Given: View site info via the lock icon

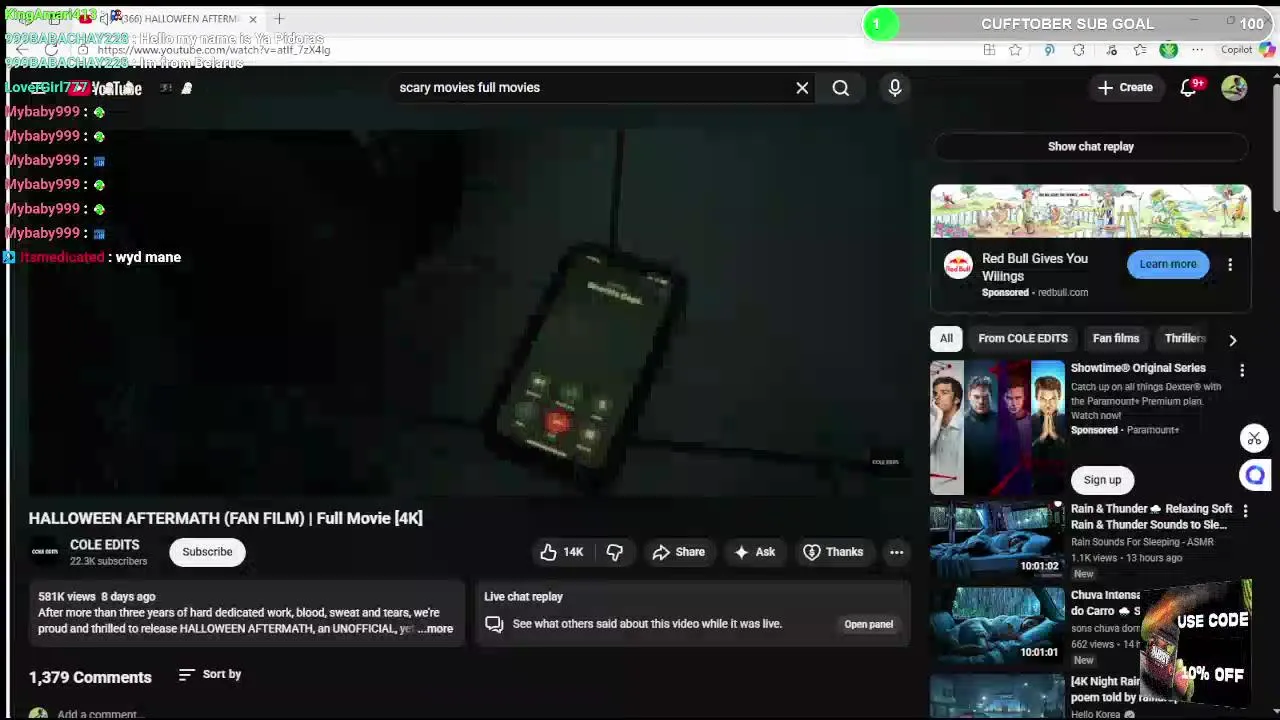Looking at the screenshot, I should tap(84, 50).
